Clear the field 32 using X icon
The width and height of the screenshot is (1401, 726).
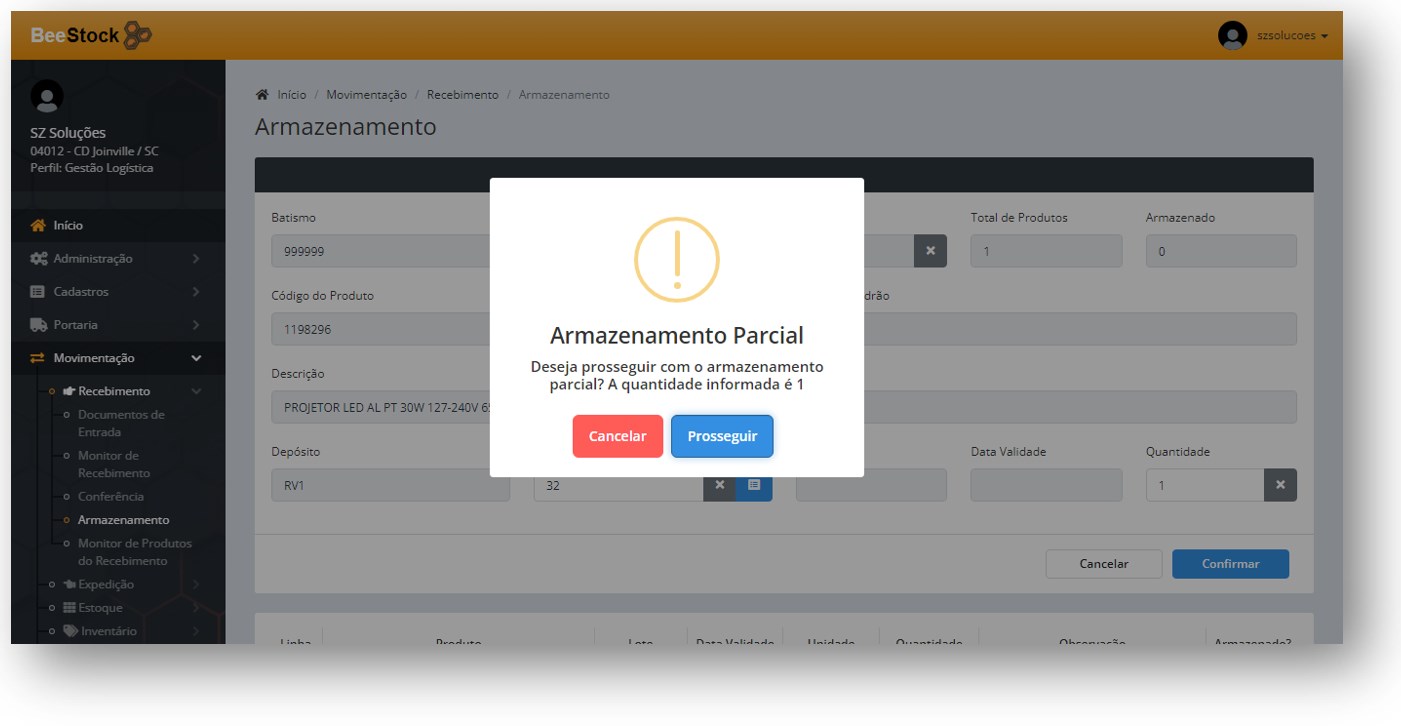[719, 485]
